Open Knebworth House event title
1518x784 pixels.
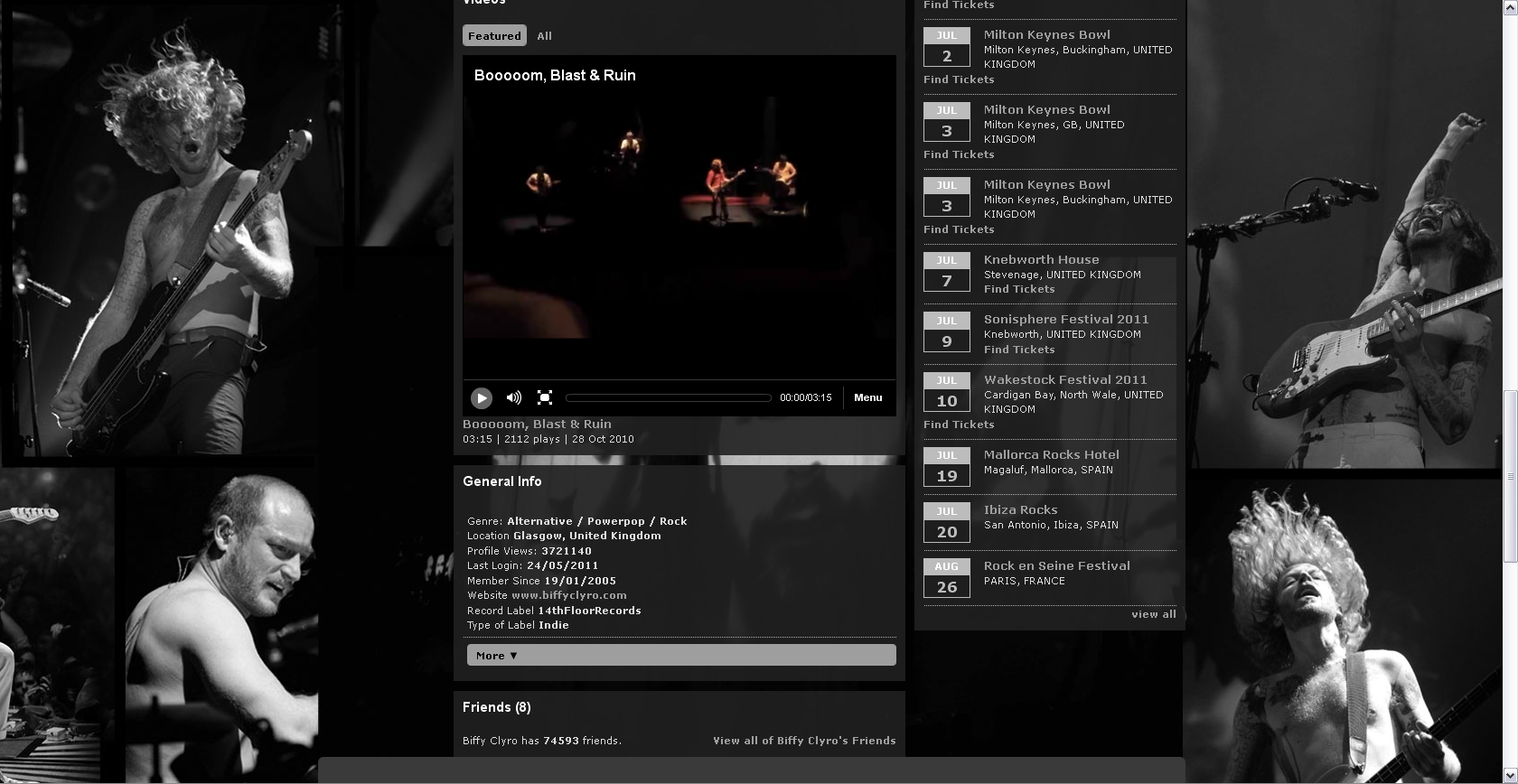coord(1041,259)
